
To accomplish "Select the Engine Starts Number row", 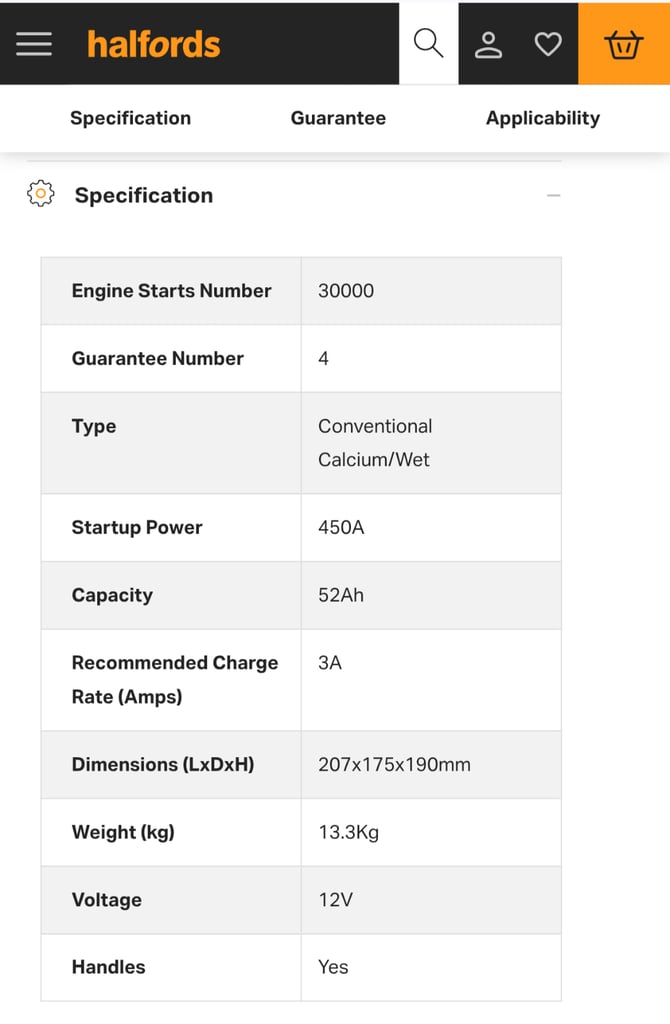I will [171, 291].
